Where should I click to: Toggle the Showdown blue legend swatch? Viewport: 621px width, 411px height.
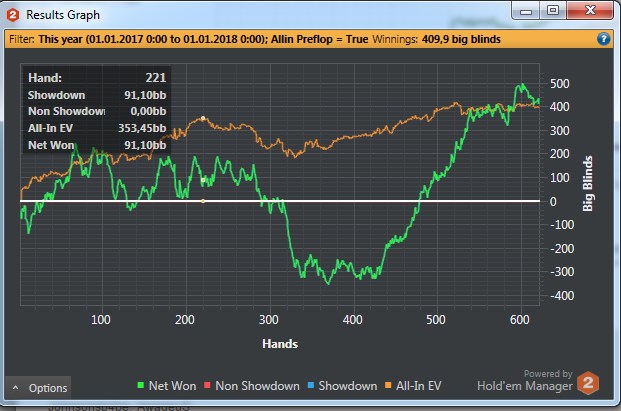pyautogui.click(x=310, y=385)
